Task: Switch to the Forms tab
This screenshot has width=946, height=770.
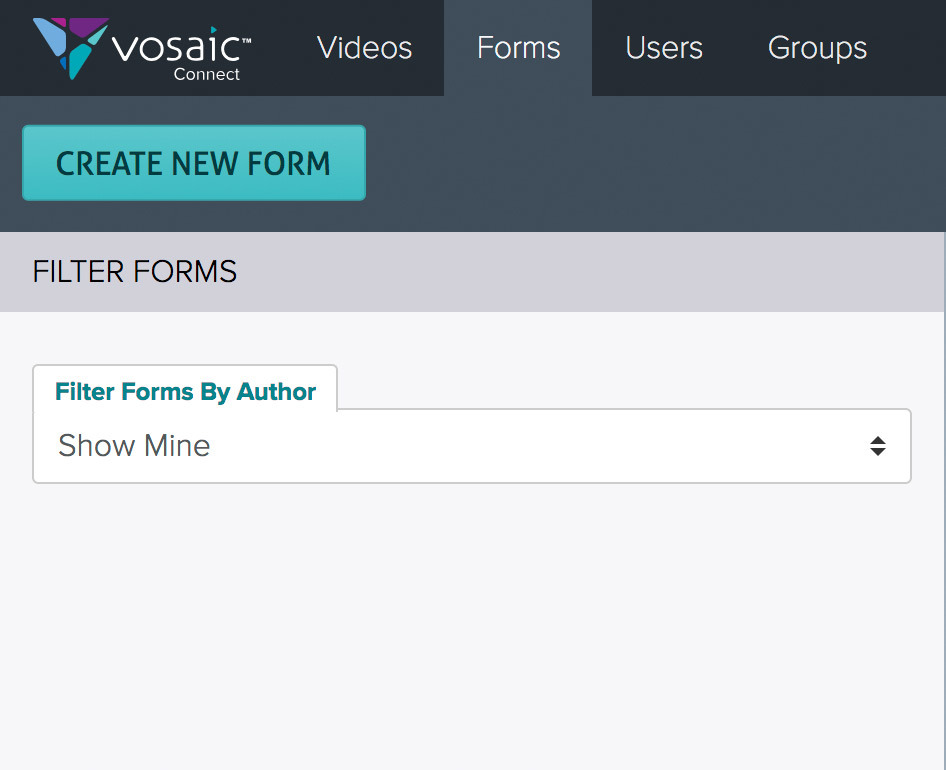Action: click(518, 48)
